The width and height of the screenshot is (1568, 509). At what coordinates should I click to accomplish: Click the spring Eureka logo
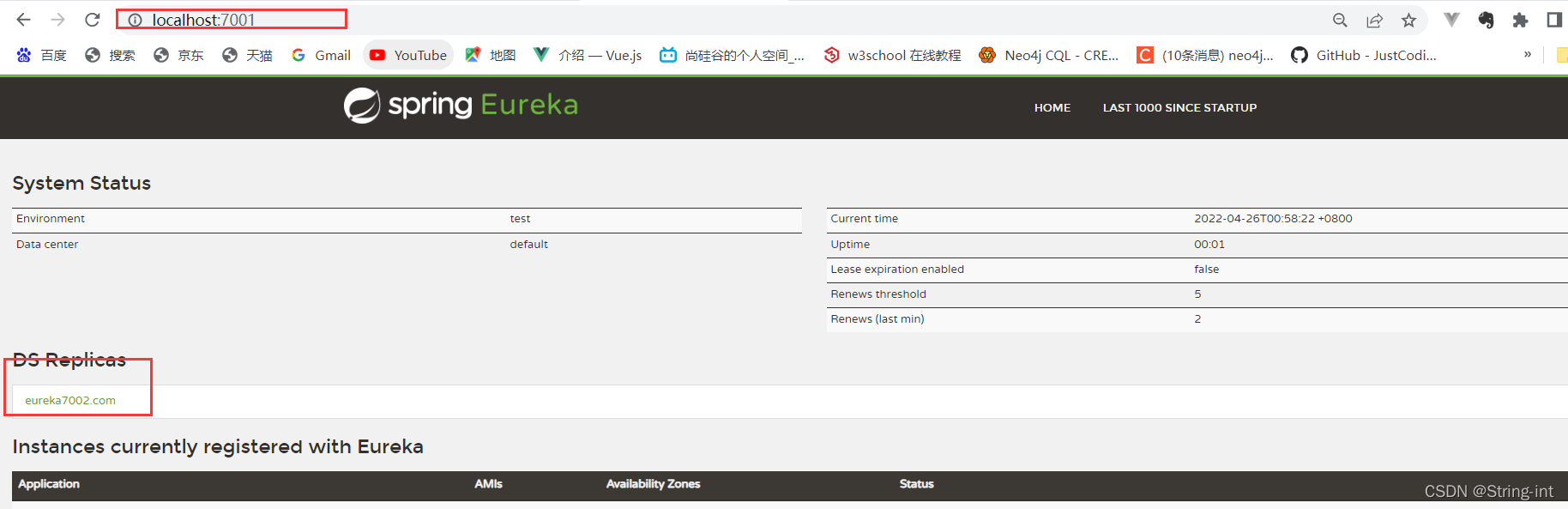click(x=461, y=105)
